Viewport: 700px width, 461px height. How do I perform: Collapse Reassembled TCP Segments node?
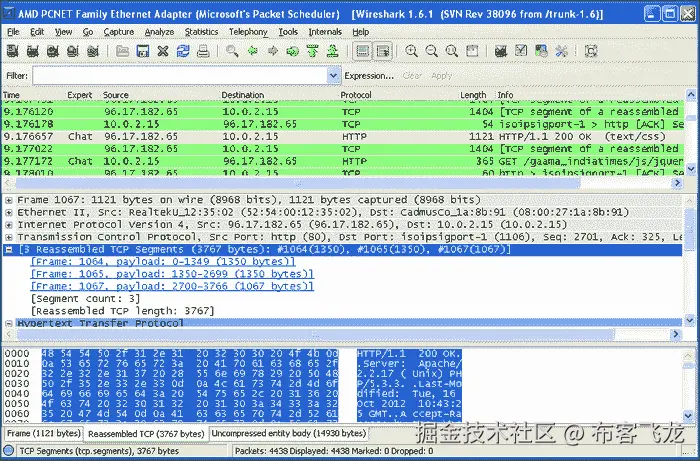tap(8, 250)
